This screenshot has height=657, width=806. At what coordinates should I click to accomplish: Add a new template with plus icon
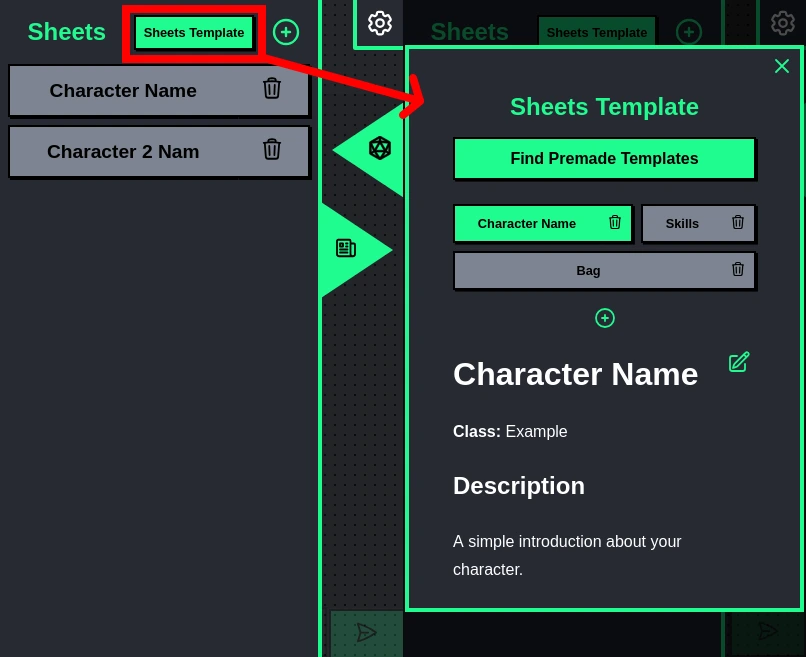[x=604, y=318]
